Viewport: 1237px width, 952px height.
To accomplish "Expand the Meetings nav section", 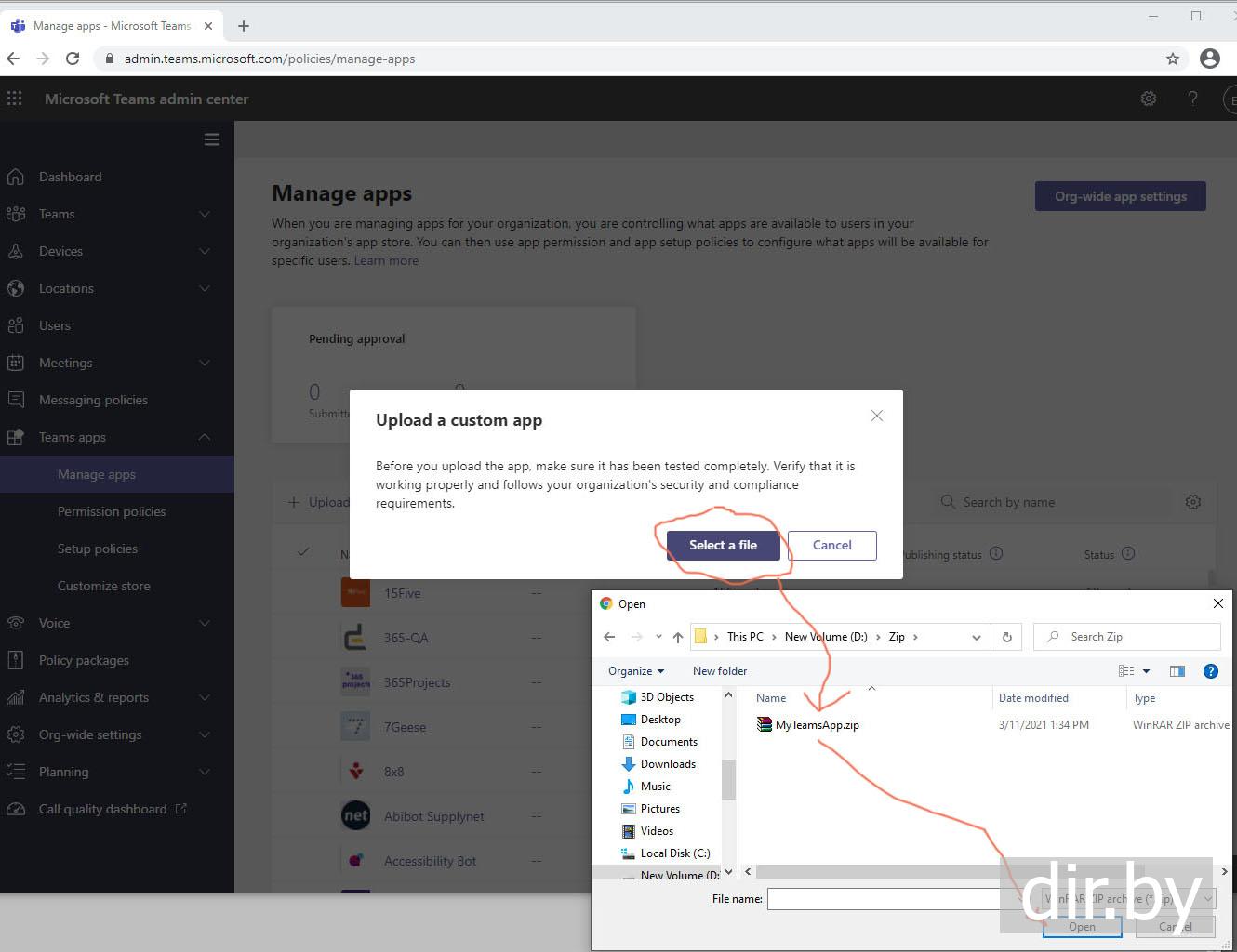I will pyautogui.click(x=205, y=363).
